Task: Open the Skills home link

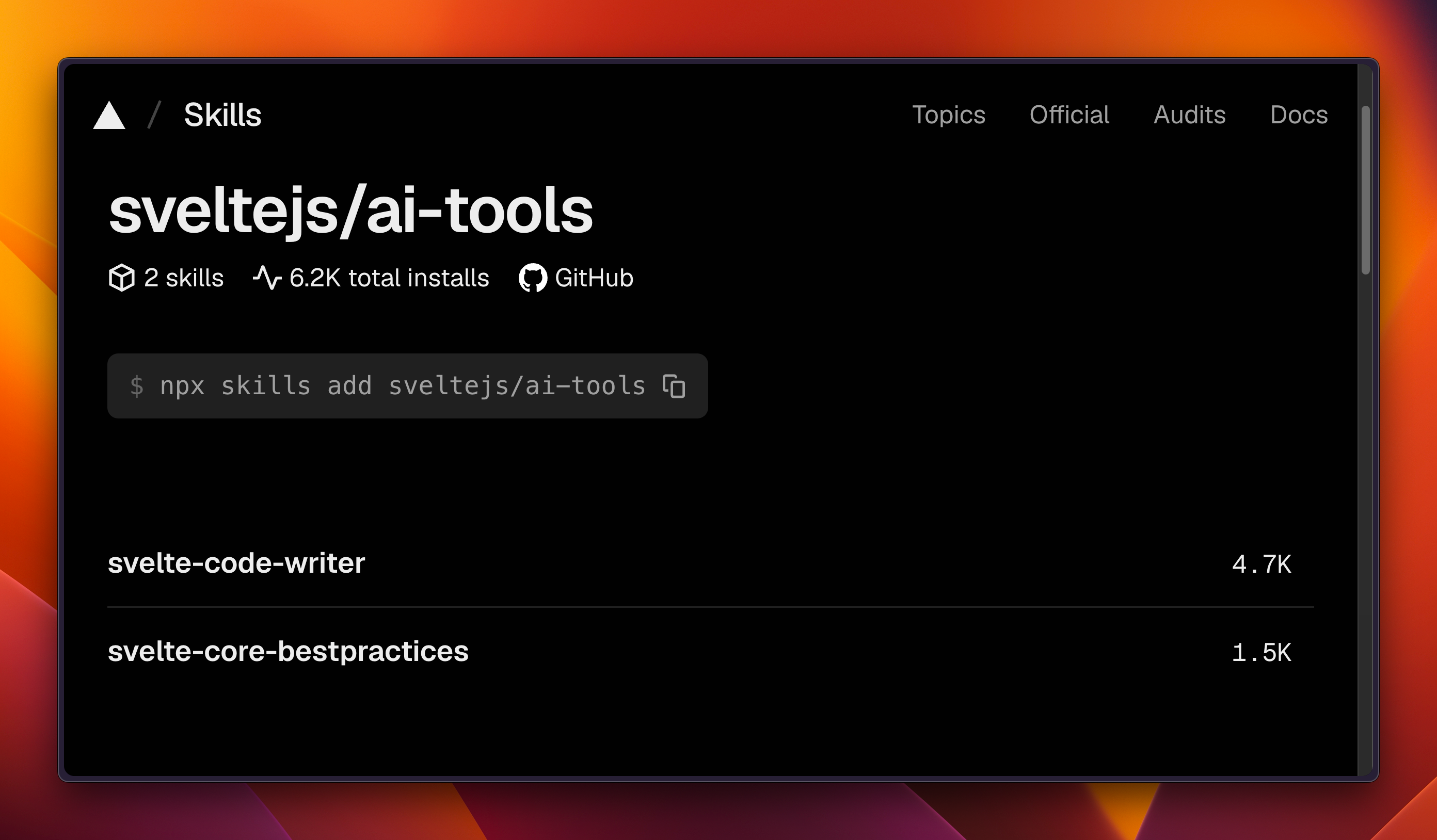Action: pyautogui.click(x=222, y=115)
